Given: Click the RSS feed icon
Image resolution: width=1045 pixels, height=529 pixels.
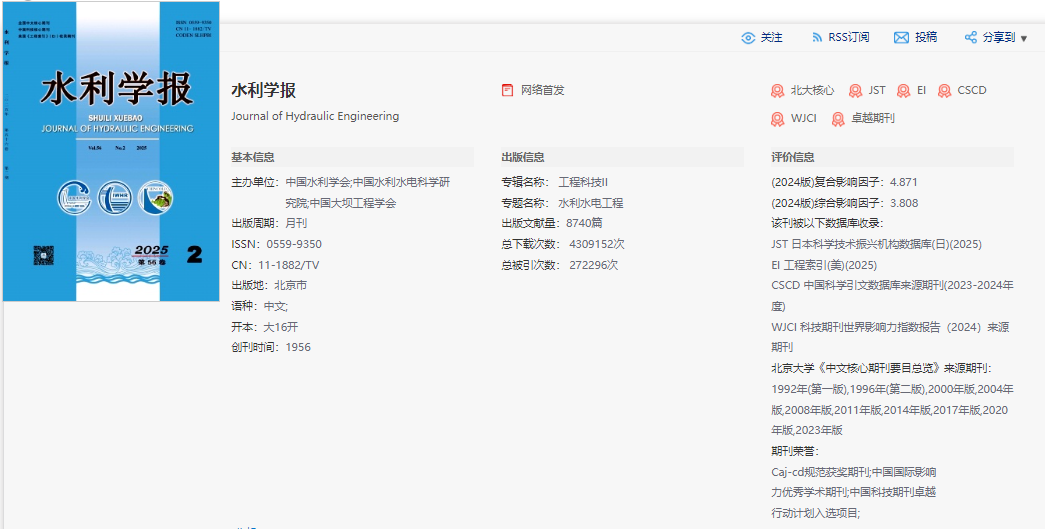Looking at the screenshot, I should (817, 38).
